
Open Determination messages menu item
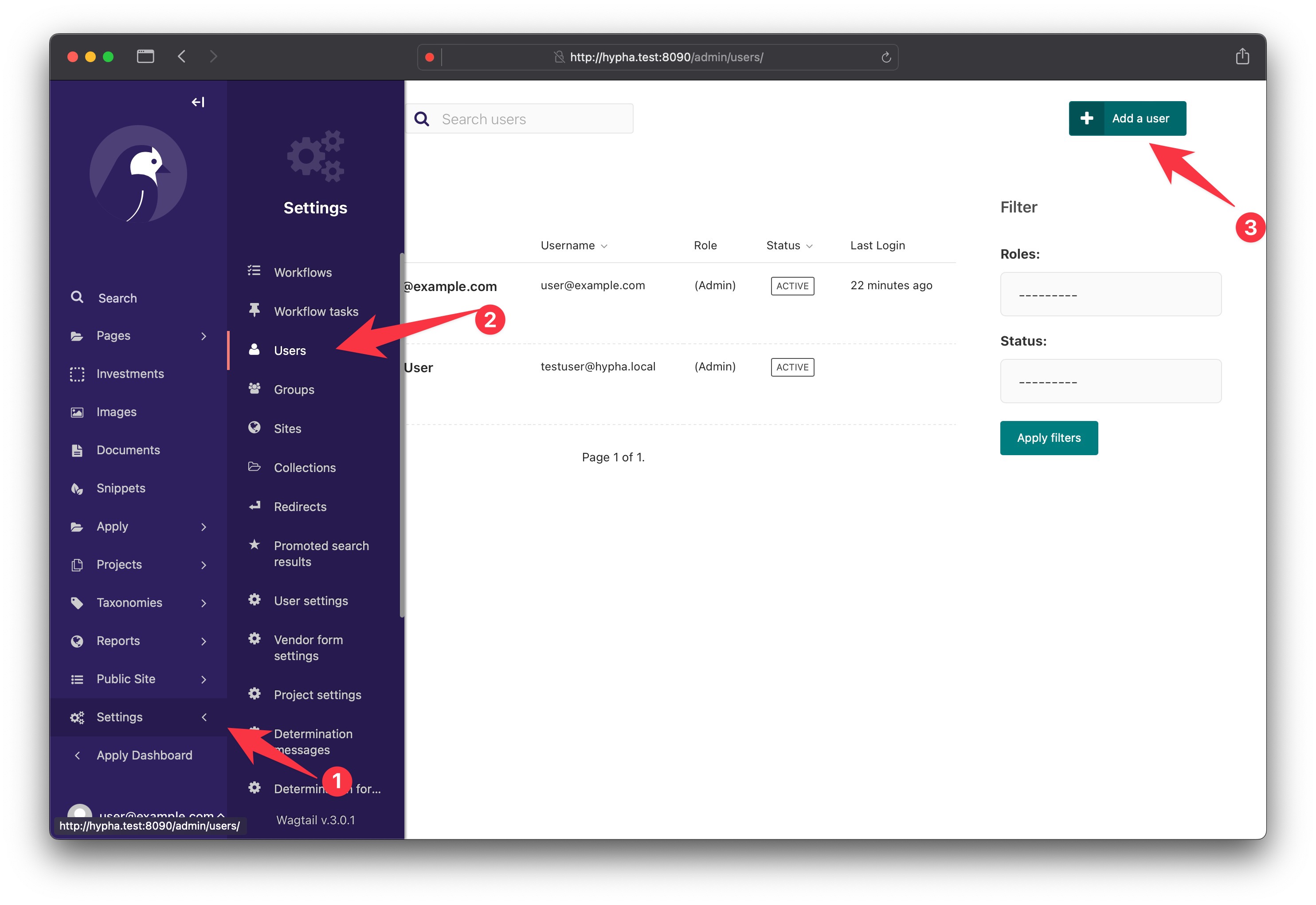(313, 742)
